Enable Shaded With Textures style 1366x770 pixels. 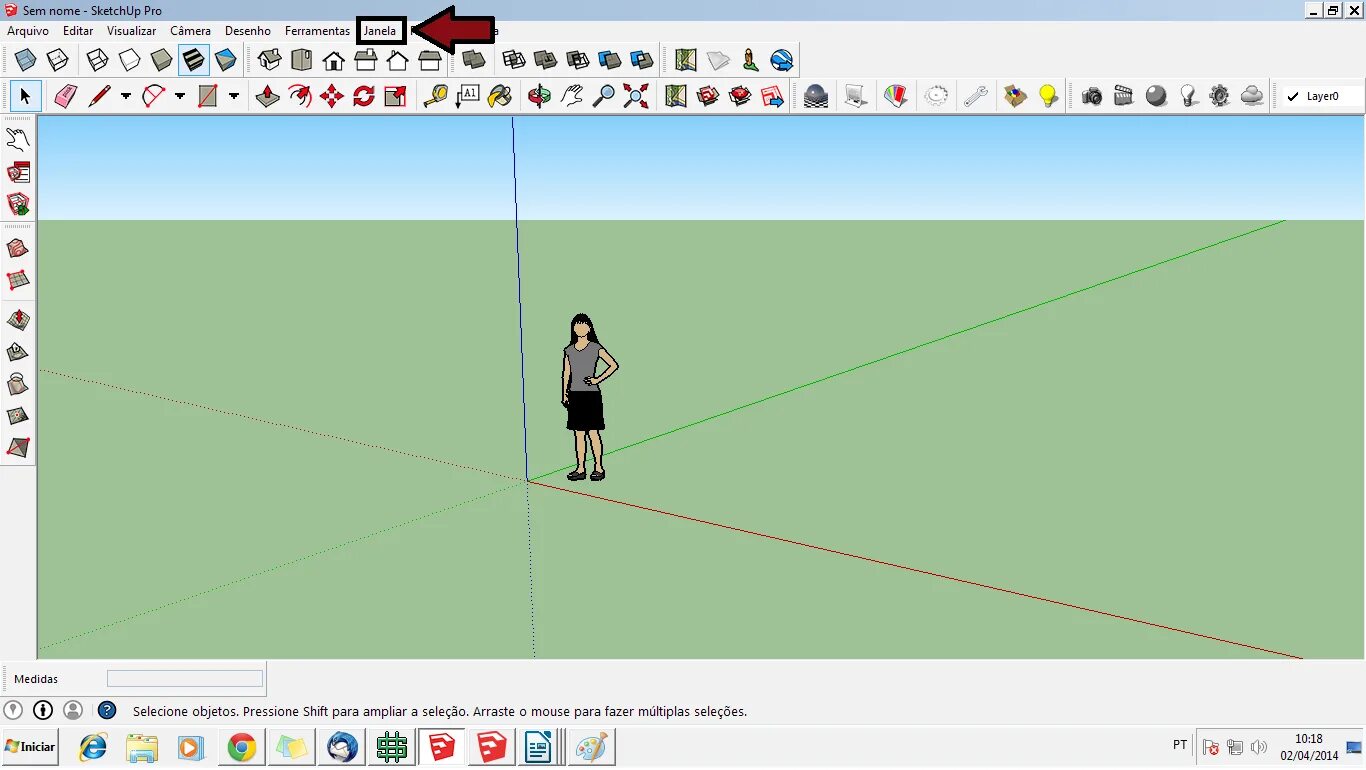(x=193, y=60)
